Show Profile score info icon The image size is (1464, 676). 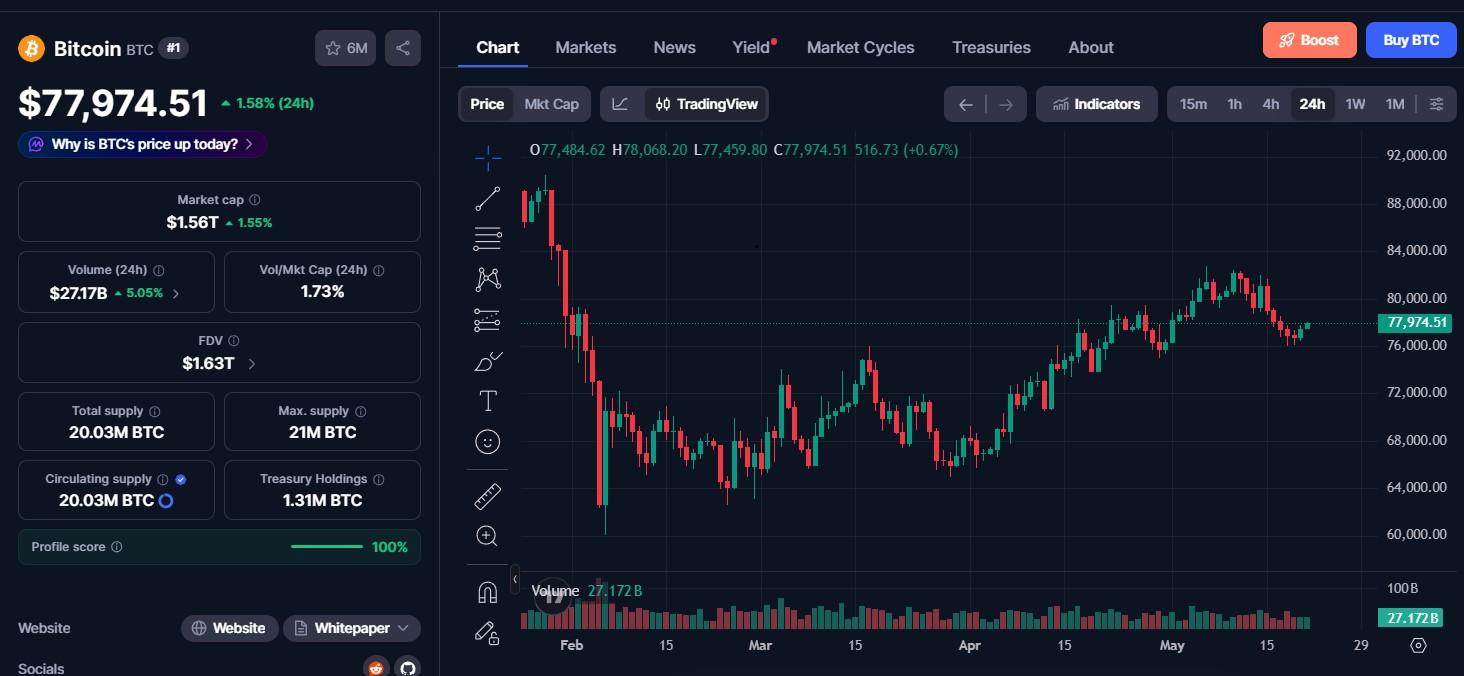coord(117,547)
